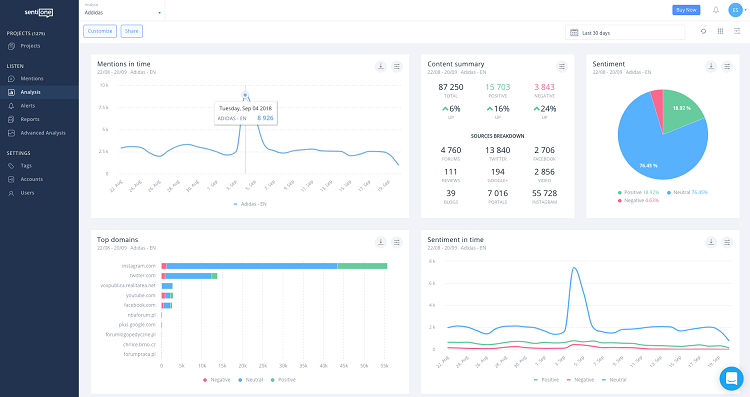Click the 7 016 Portals source count
The height and width of the screenshot is (397, 750).
coord(497,193)
